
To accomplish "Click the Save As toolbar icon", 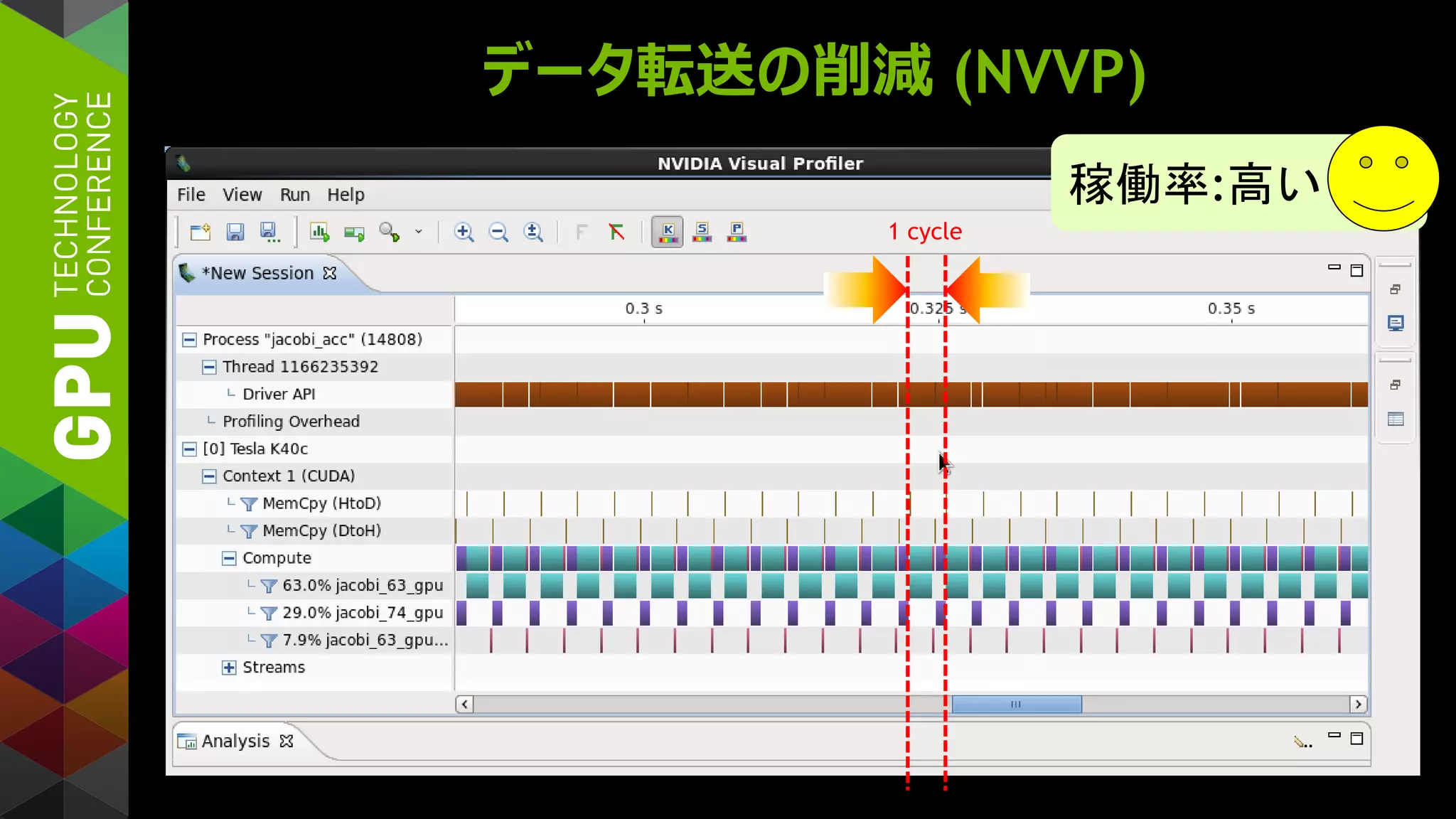I will point(269,232).
